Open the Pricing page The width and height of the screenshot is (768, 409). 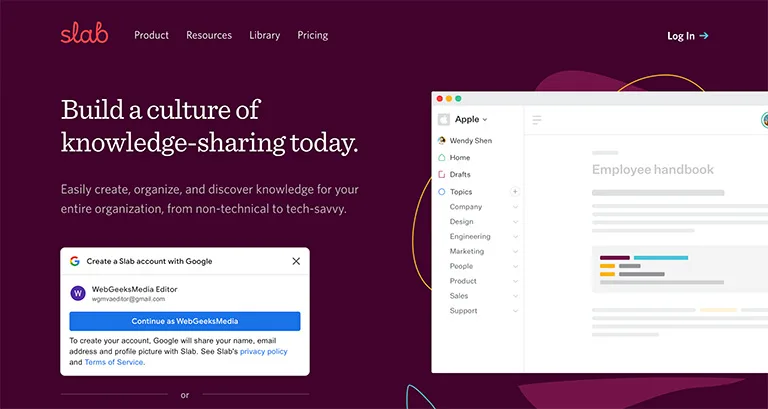pos(312,35)
